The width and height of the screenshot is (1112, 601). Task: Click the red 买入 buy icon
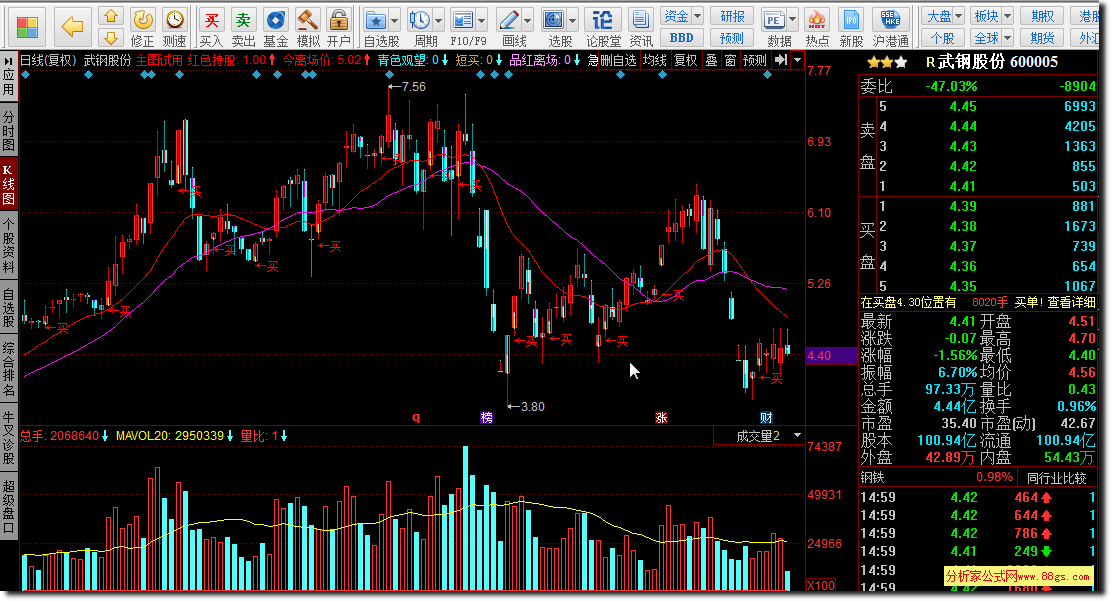coord(211,27)
